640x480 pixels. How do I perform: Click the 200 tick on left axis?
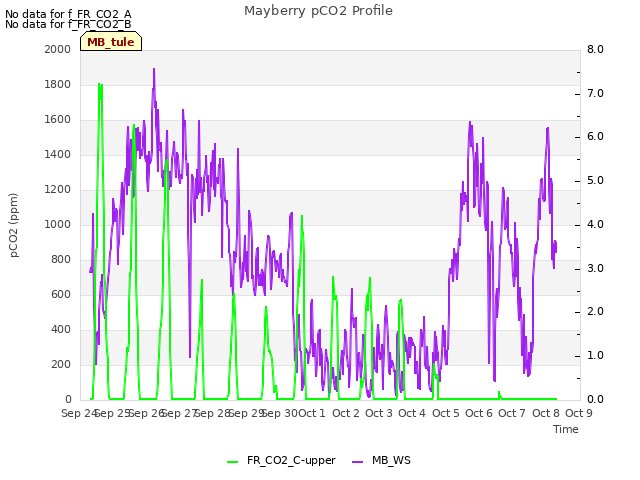pyautogui.click(x=61, y=364)
